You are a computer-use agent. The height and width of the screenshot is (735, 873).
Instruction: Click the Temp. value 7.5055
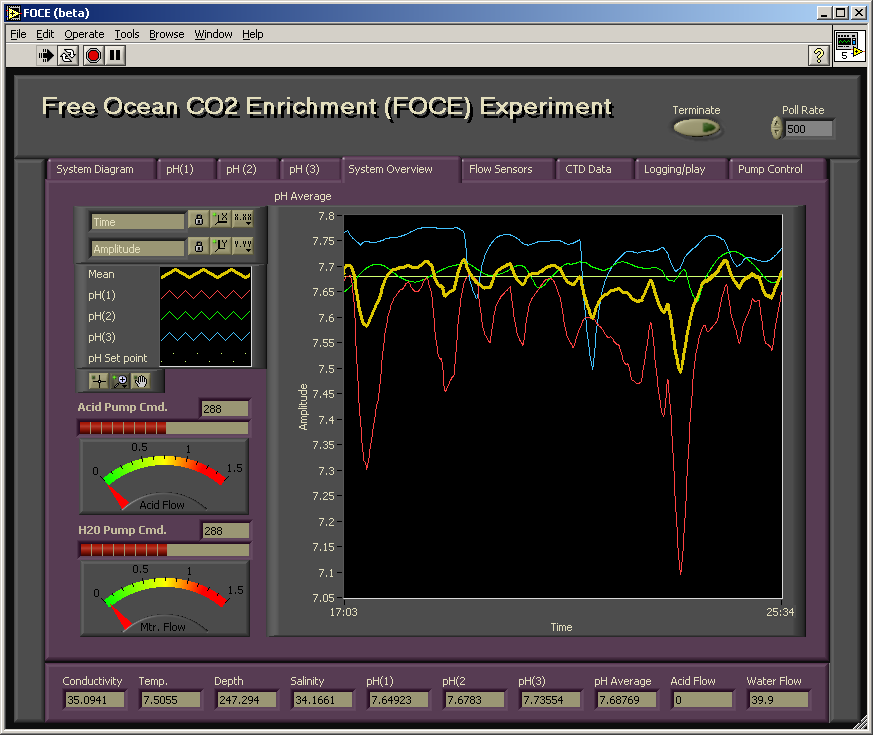click(x=170, y=700)
